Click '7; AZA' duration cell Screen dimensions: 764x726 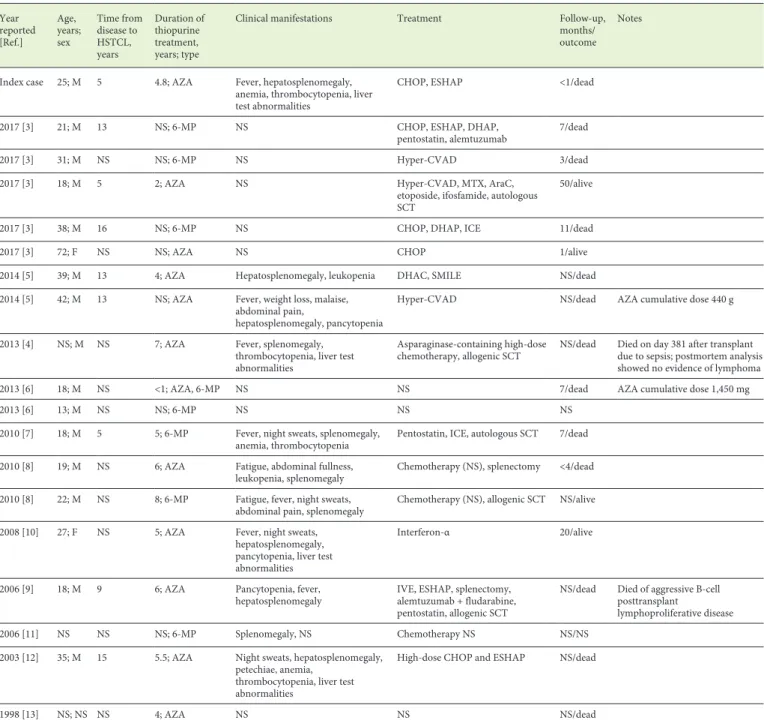(x=170, y=344)
